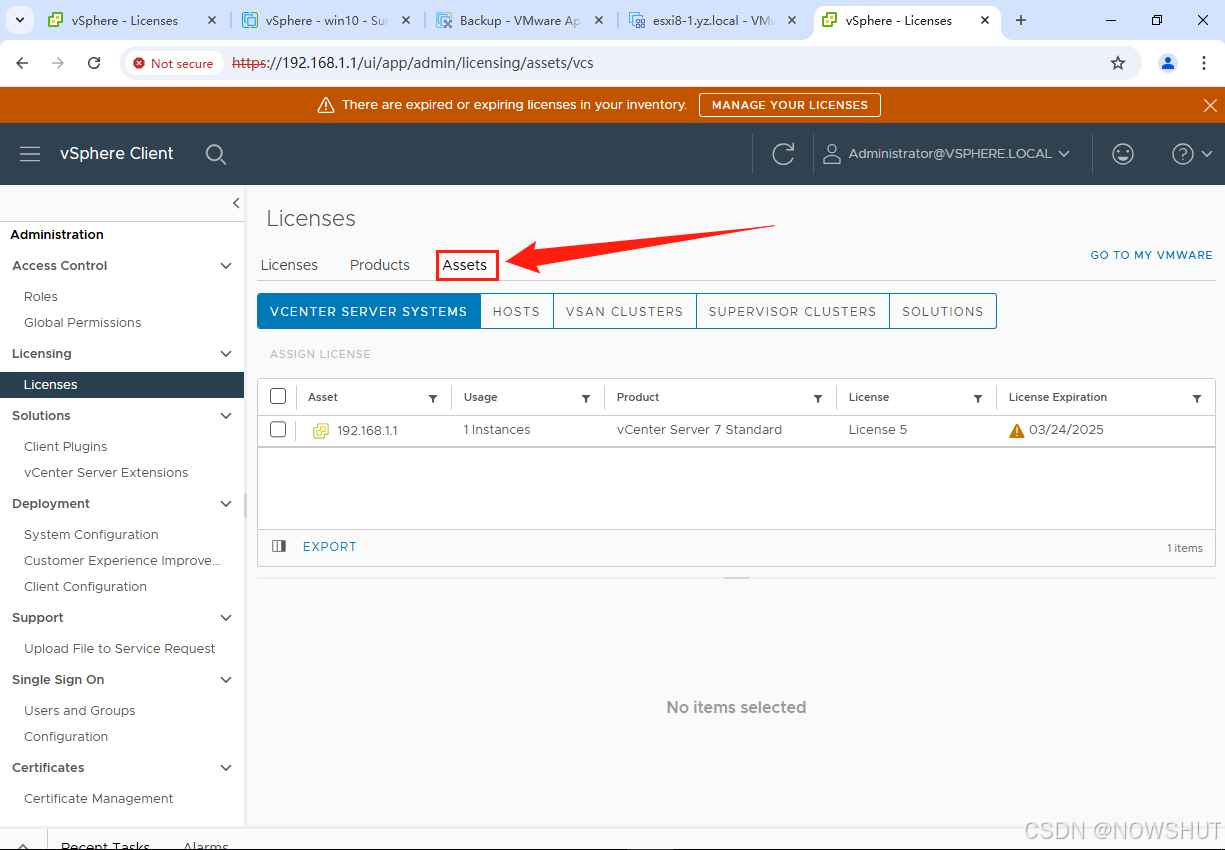Switch to the Licenses tab
The image size is (1225, 850).
coord(289,265)
